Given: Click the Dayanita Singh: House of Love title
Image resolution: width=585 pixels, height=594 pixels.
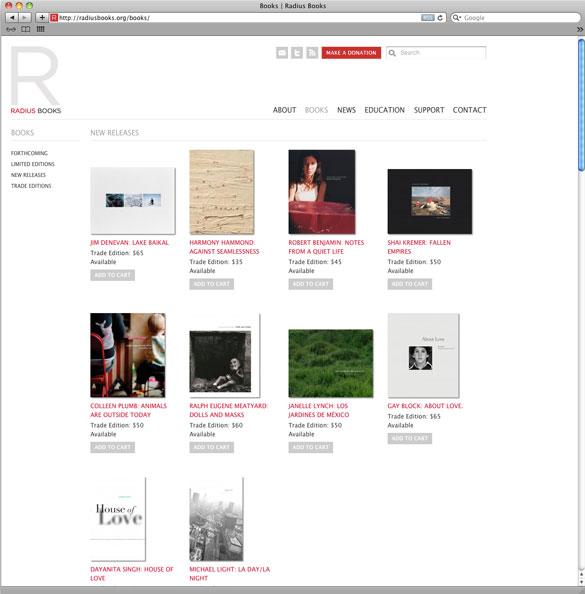Looking at the screenshot, I should pos(131,574).
